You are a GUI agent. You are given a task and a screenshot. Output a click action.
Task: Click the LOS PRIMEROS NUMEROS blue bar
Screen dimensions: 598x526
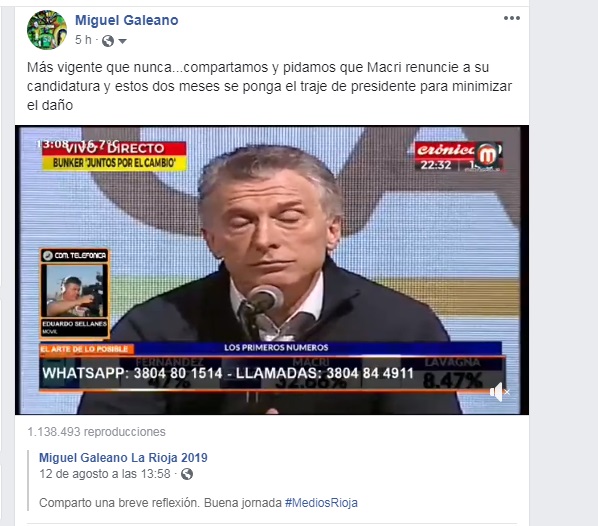tap(276, 347)
